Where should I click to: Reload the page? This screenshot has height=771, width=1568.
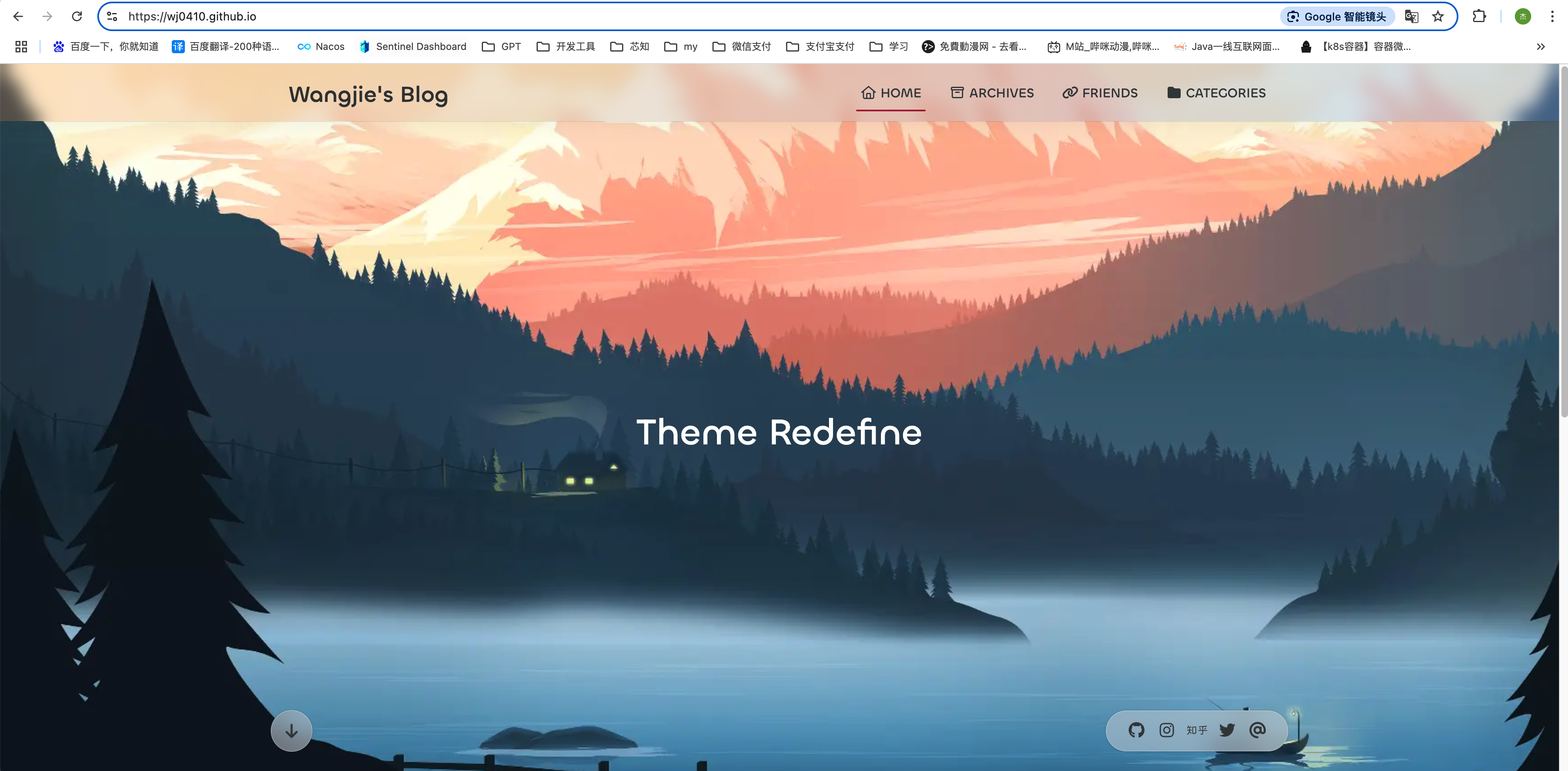pos(77,16)
